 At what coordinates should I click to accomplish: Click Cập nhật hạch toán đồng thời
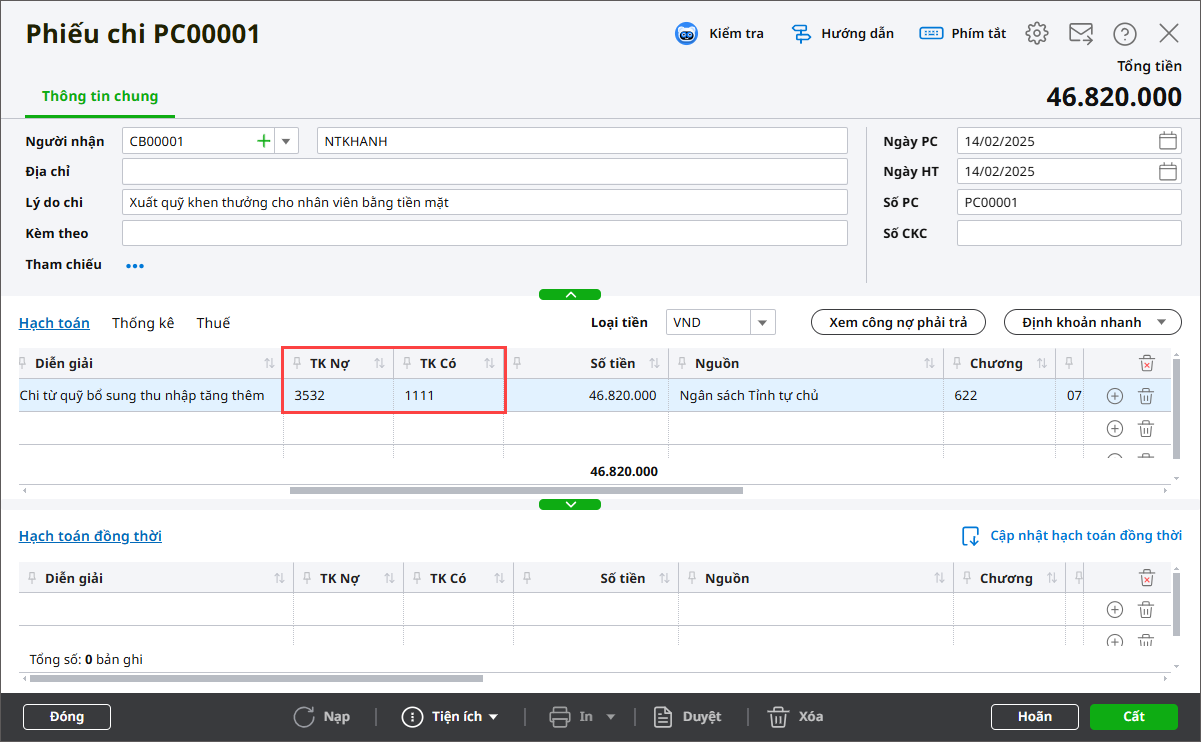tap(1072, 536)
